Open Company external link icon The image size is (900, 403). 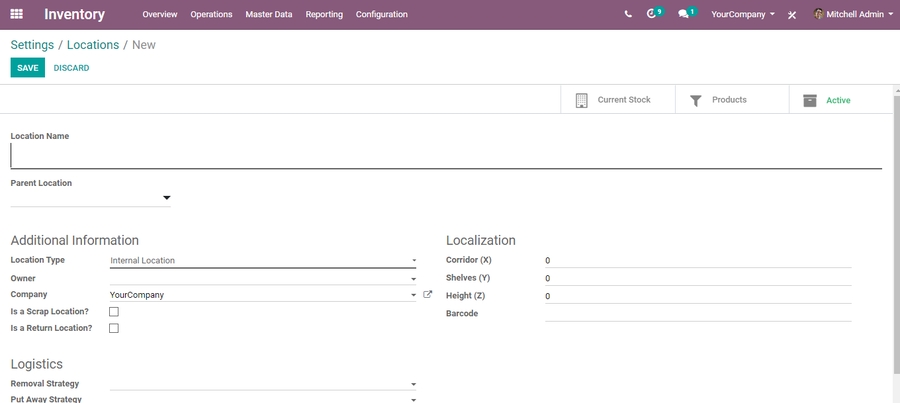pyautogui.click(x=428, y=295)
